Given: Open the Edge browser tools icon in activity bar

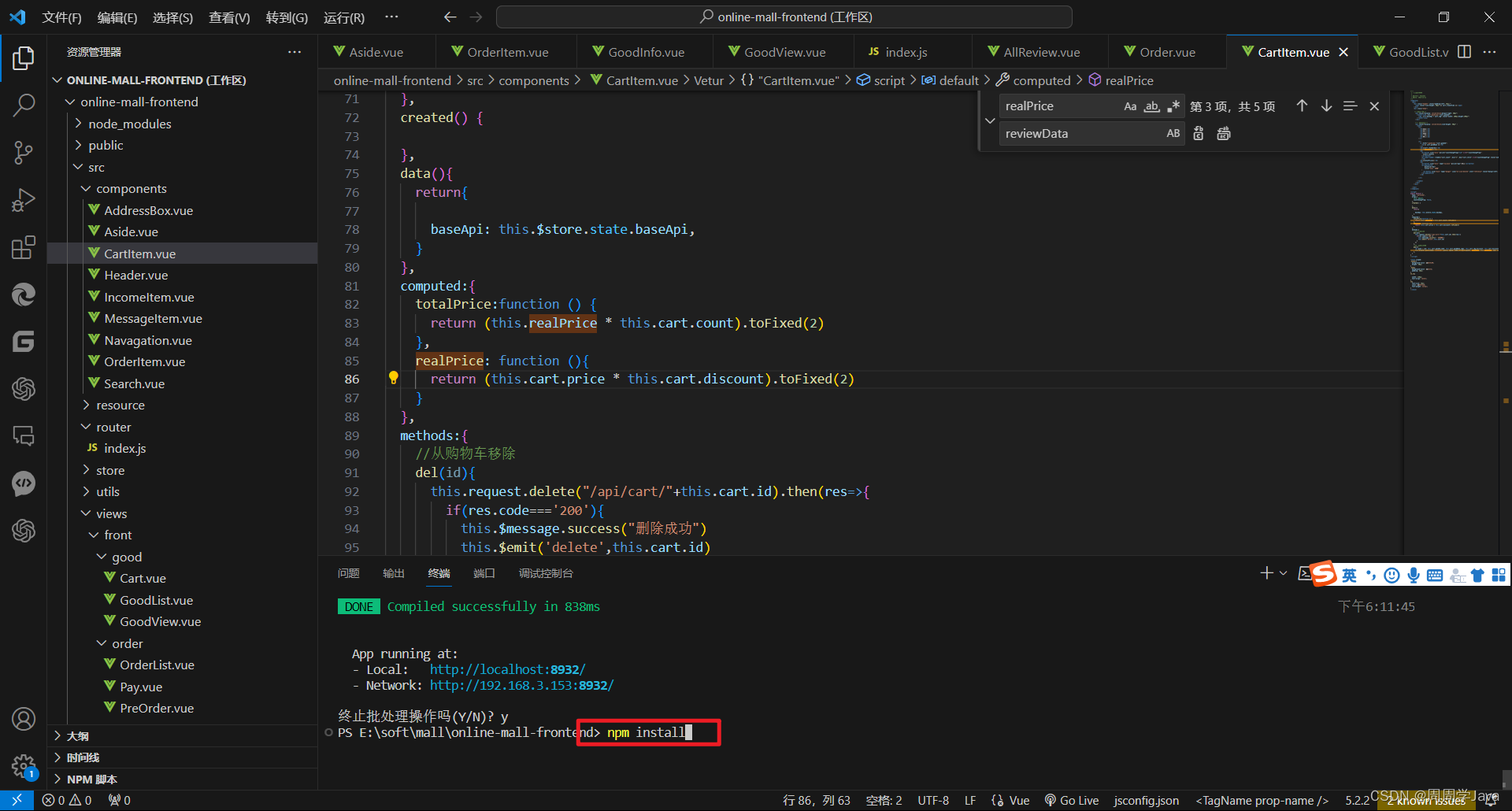Looking at the screenshot, I should tap(24, 294).
